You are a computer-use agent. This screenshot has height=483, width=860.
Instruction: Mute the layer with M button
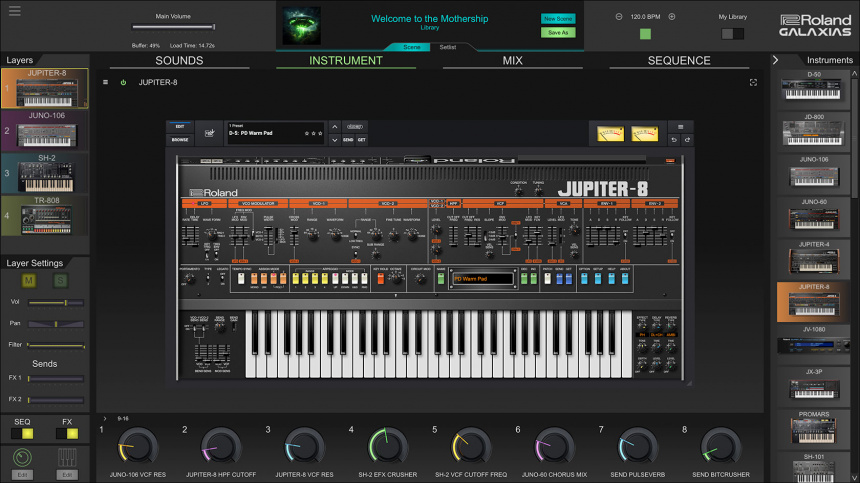click(29, 281)
